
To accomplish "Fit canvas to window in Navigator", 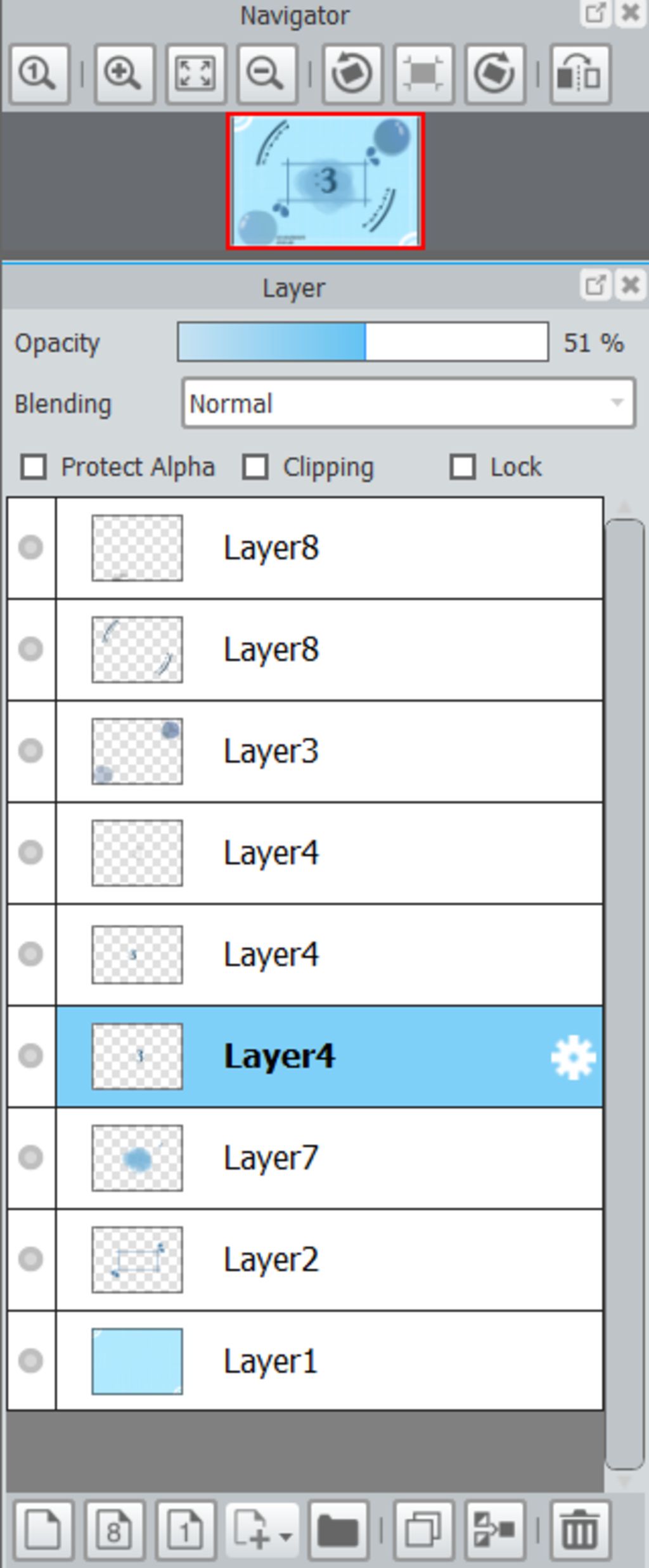I will point(196,73).
